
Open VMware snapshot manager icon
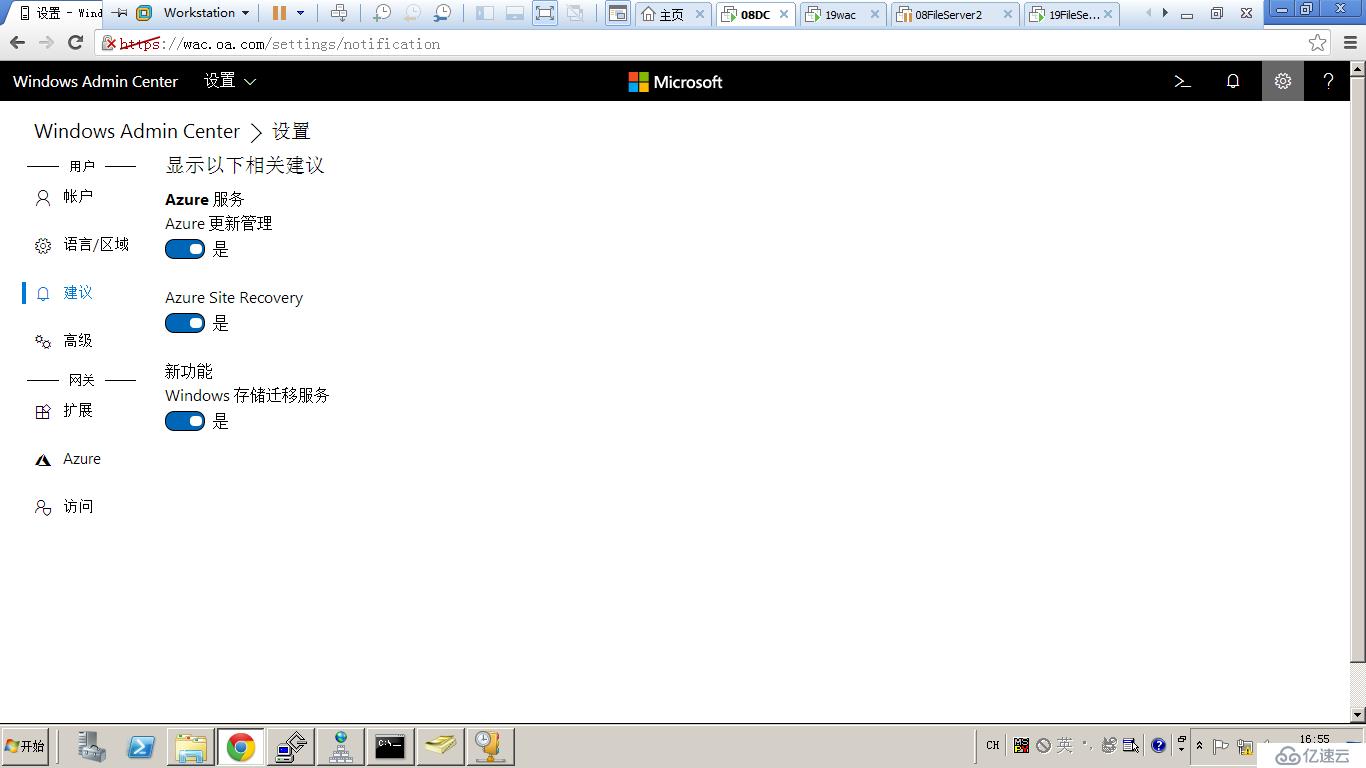pyautogui.click(x=442, y=13)
